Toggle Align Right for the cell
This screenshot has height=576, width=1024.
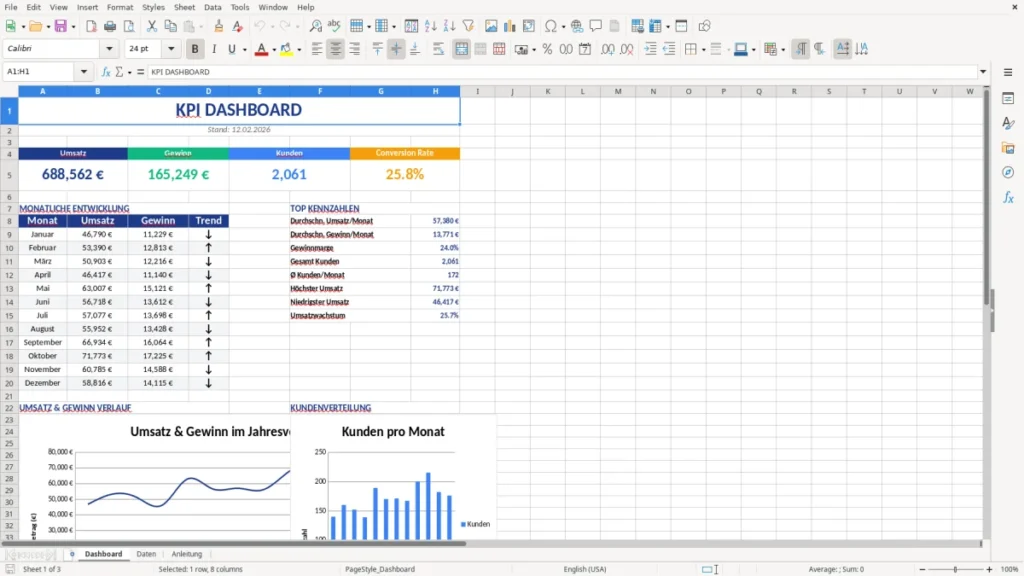point(355,49)
